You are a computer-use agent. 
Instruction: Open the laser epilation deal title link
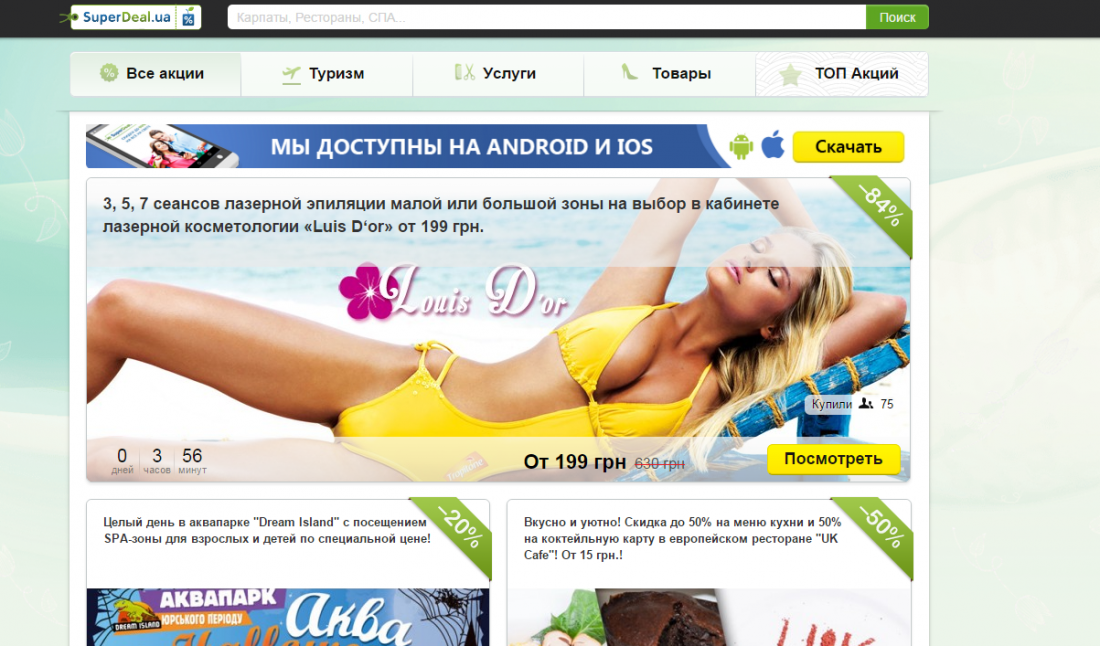click(x=440, y=215)
